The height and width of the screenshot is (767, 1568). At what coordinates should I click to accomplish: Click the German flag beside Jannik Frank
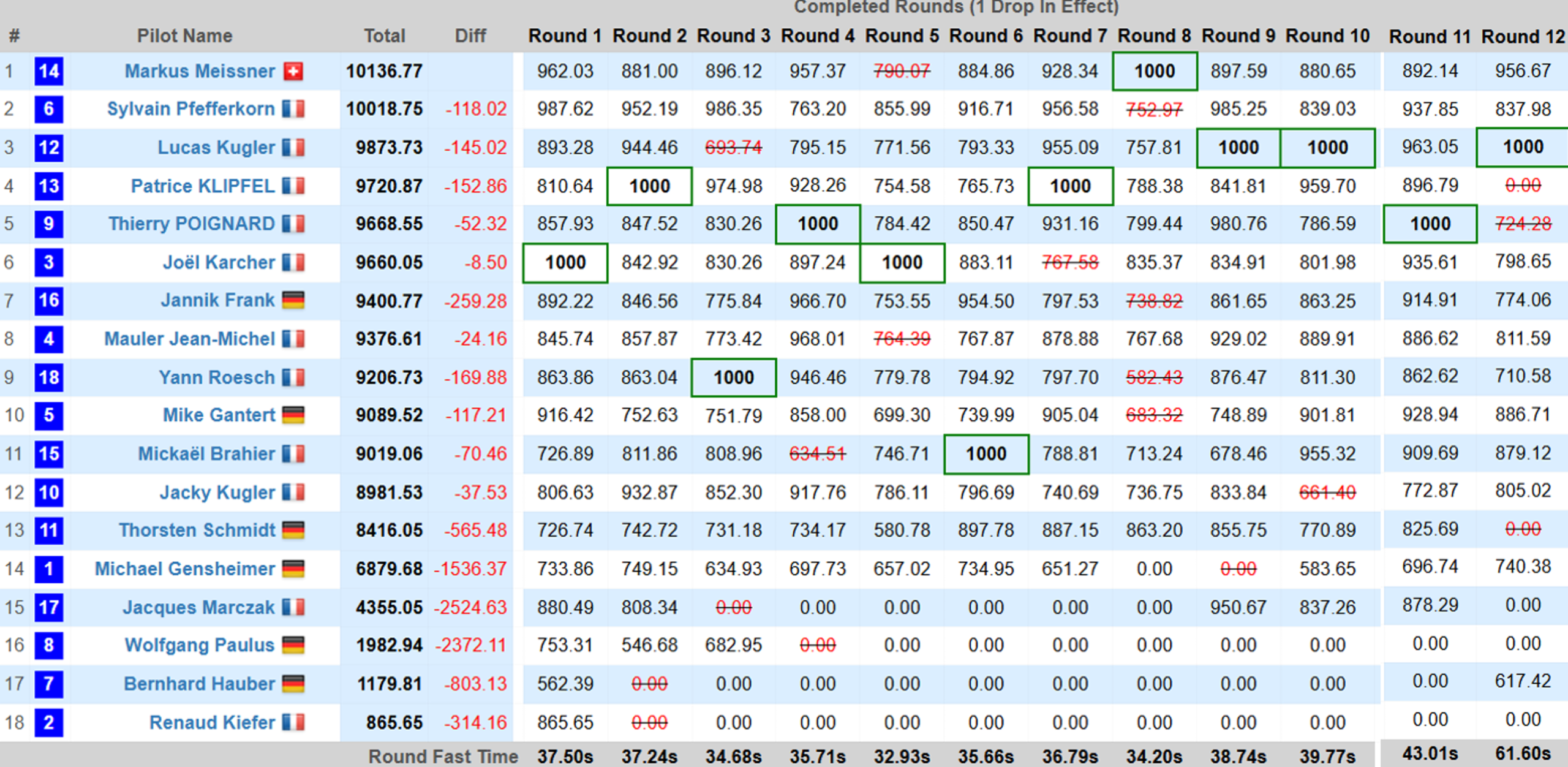[x=293, y=301]
